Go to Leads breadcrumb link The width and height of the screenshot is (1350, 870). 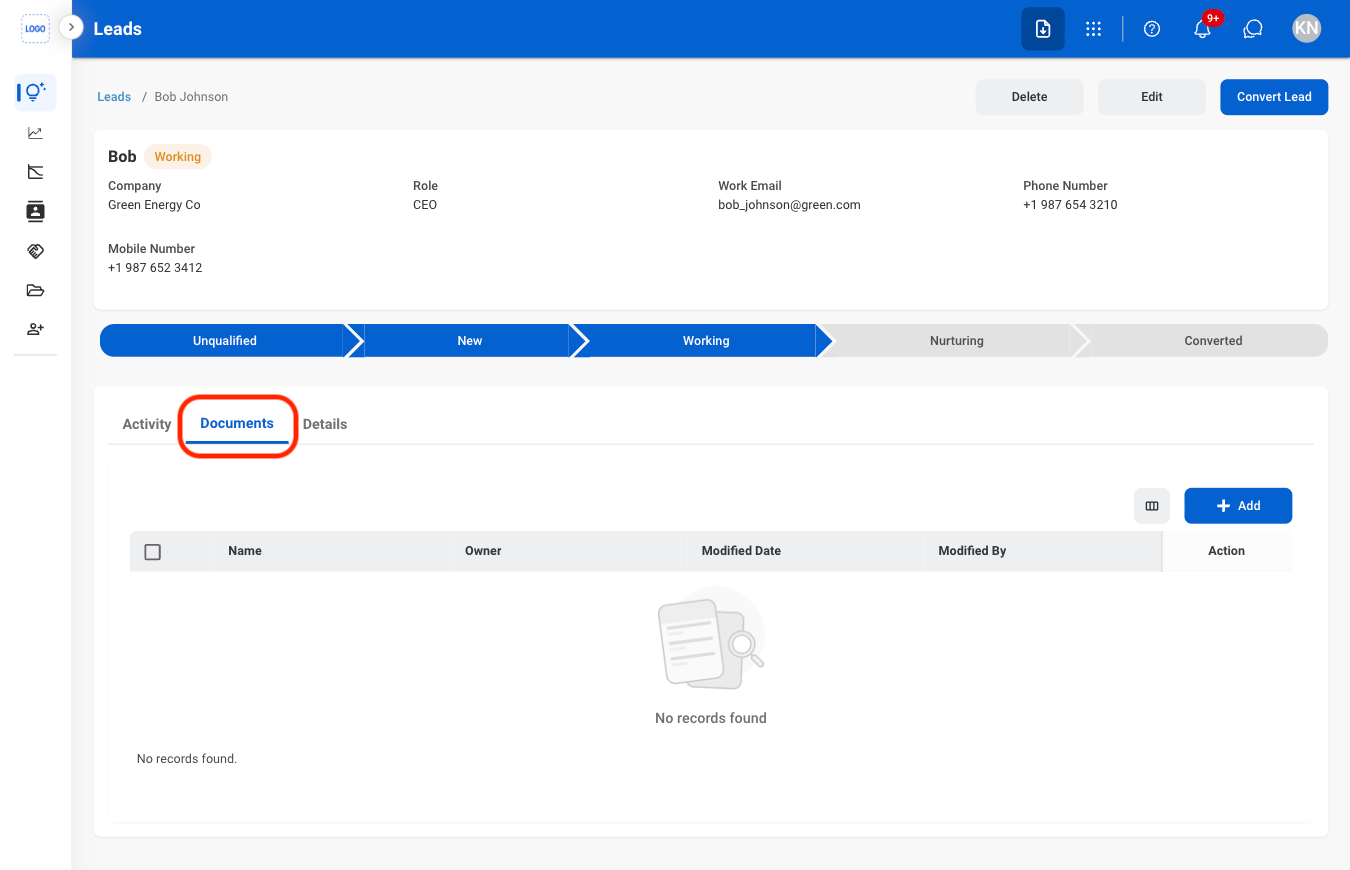tap(114, 97)
